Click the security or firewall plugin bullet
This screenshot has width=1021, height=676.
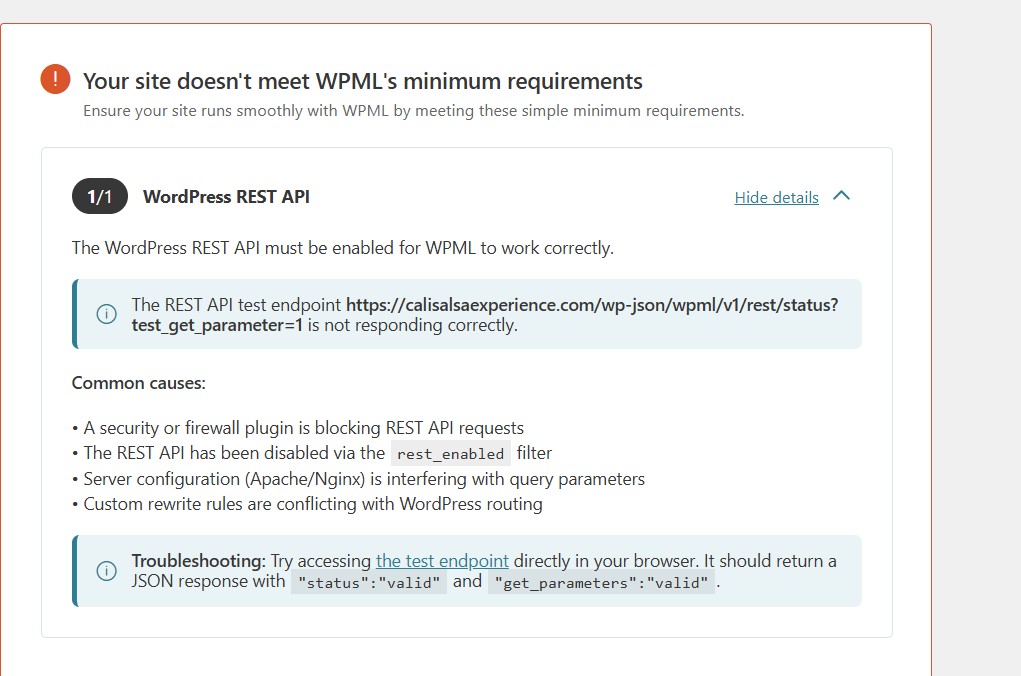coord(303,428)
